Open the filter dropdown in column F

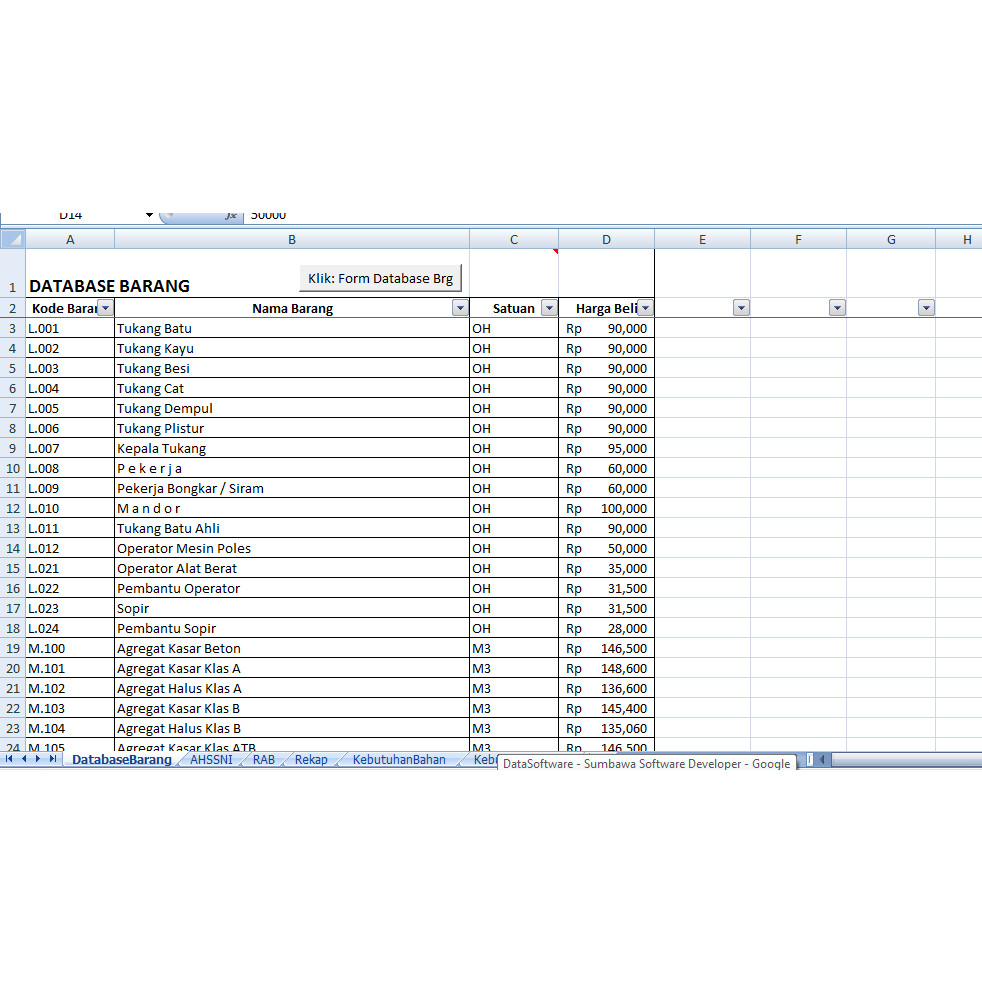[837, 308]
